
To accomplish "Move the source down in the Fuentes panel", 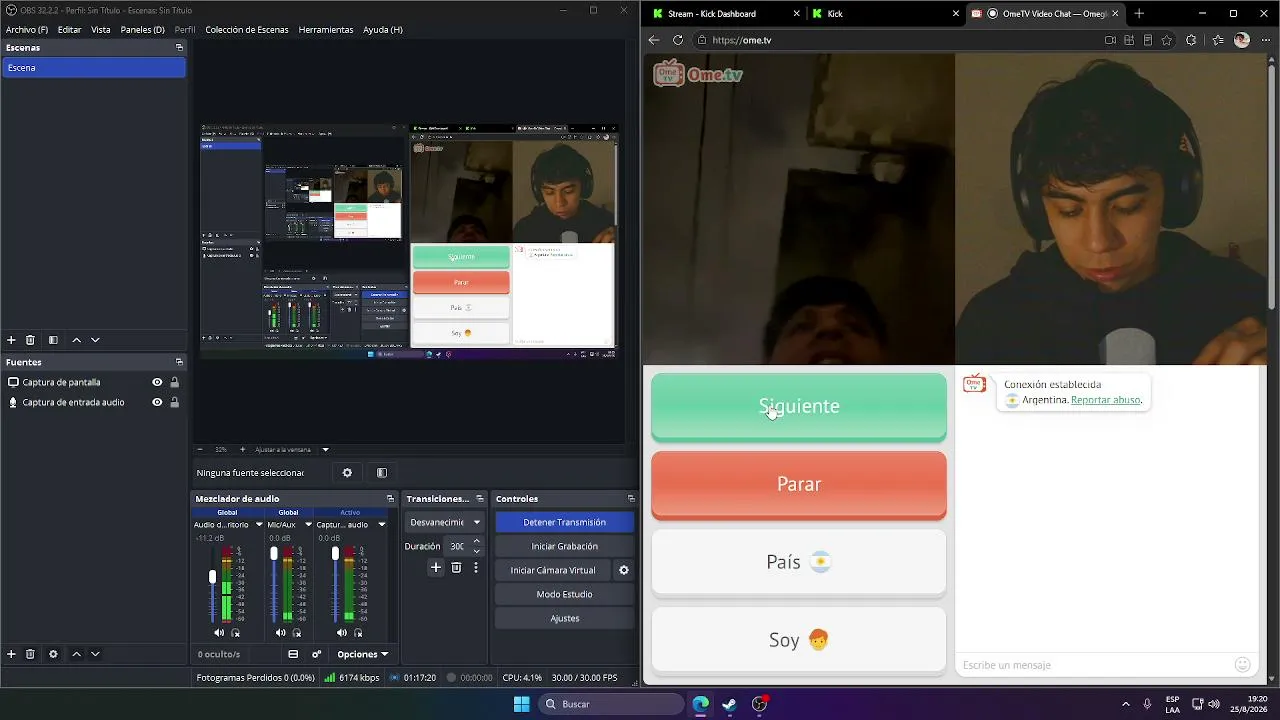I will click(95, 654).
